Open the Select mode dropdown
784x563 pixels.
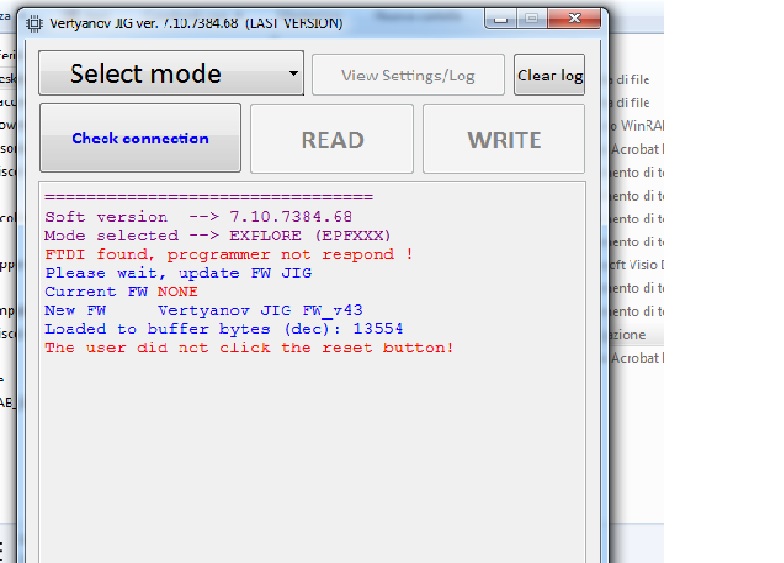(x=171, y=73)
